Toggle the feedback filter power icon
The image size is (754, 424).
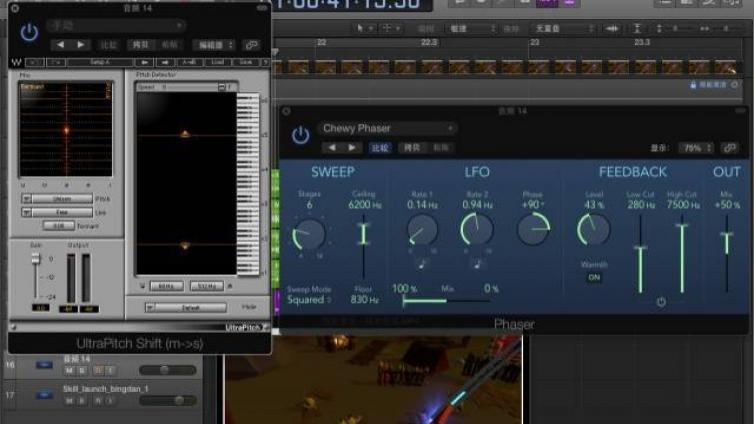click(661, 302)
